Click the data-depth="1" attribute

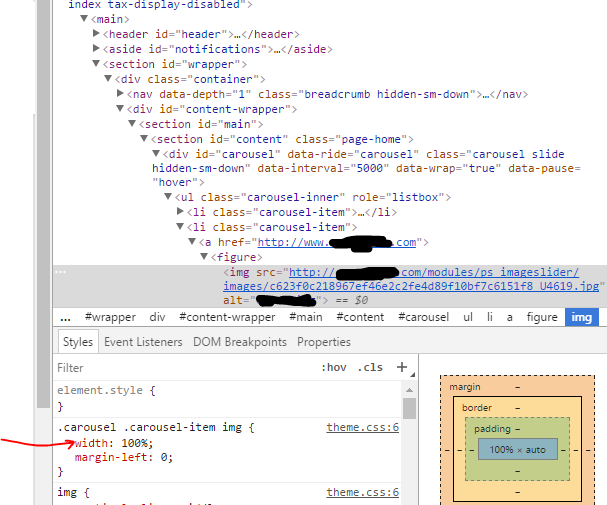click(205, 94)
